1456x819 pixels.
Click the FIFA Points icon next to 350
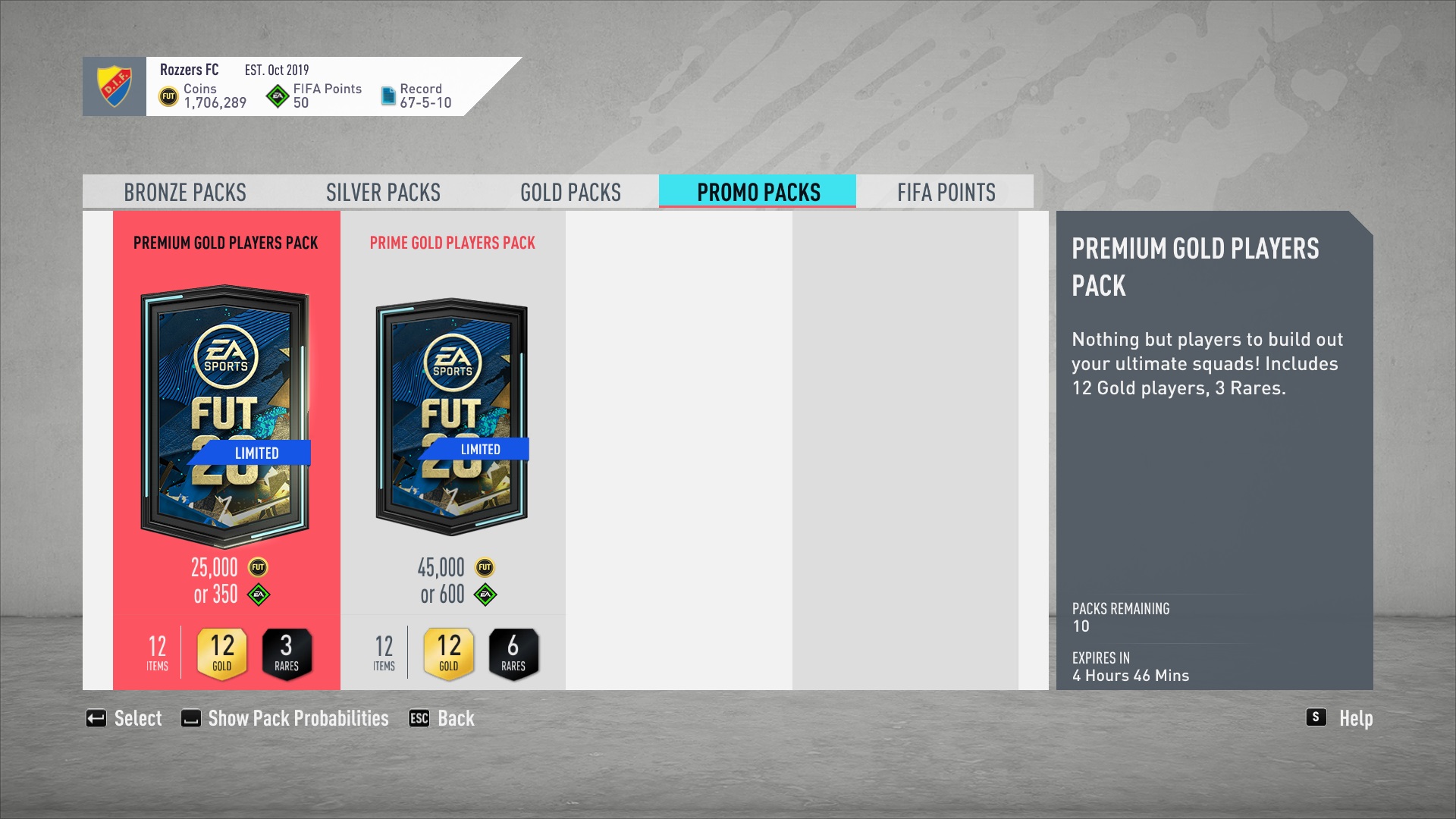coord(259,595)
